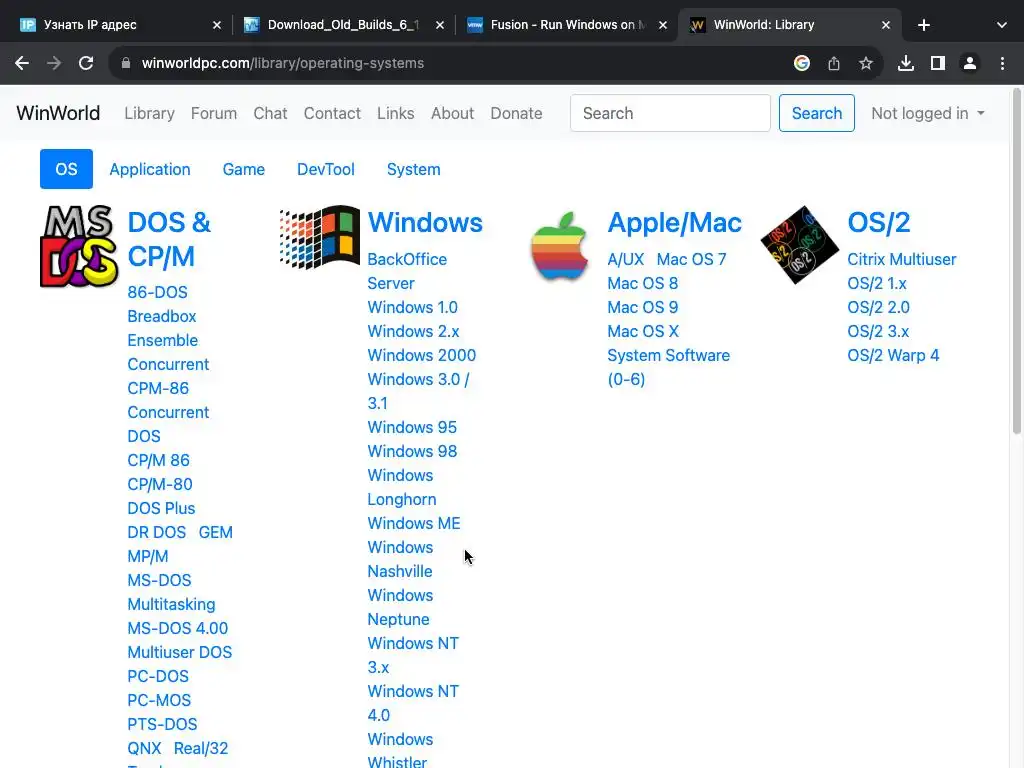1024x768 pixels.
Task: Open the downloads icon
Action: (x=905, y=63)
